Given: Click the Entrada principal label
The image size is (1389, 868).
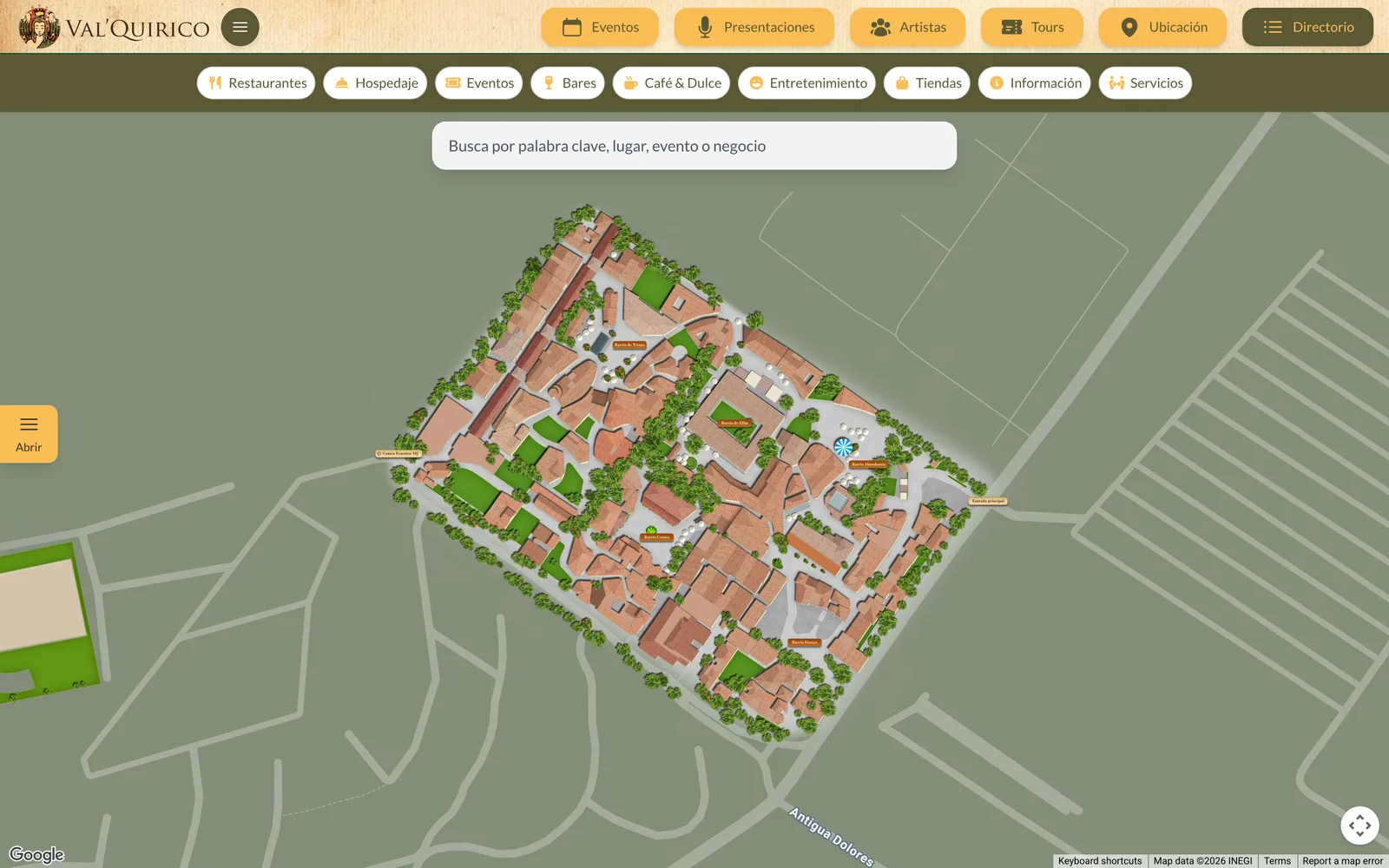Looking at the screenshot, I should [x=988, y=501].
